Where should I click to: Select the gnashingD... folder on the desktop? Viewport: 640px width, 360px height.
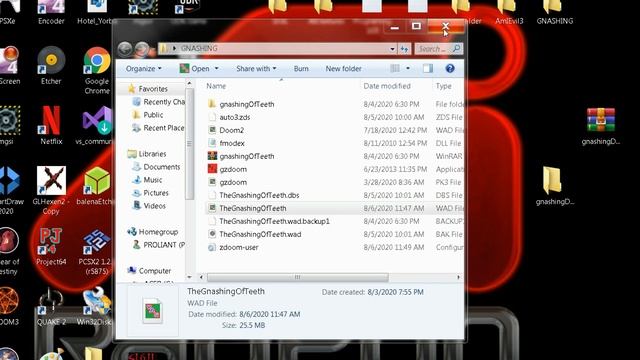point(554,186)
